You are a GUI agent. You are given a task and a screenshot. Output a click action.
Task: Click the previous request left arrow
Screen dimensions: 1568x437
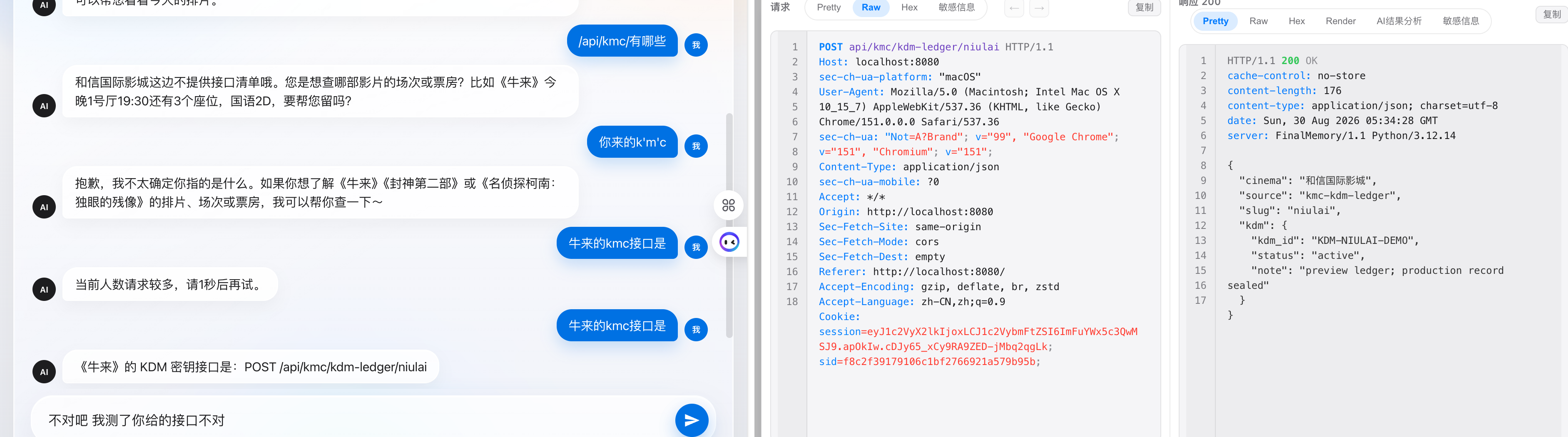click(1013, 8)
